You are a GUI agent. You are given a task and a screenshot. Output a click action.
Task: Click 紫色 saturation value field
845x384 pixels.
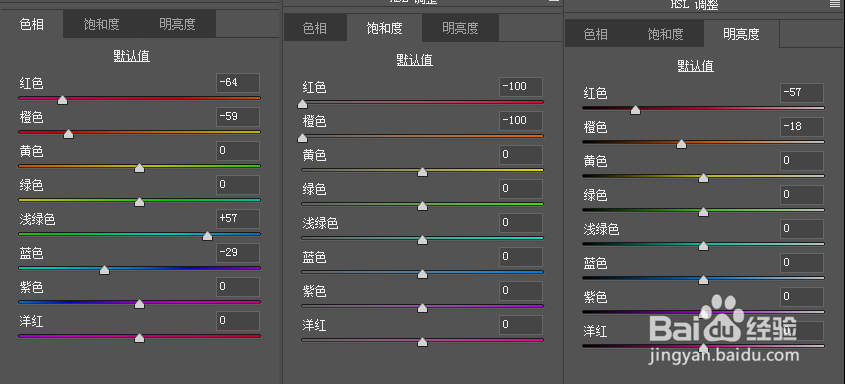pyautogui.click(x=521, y=290)
